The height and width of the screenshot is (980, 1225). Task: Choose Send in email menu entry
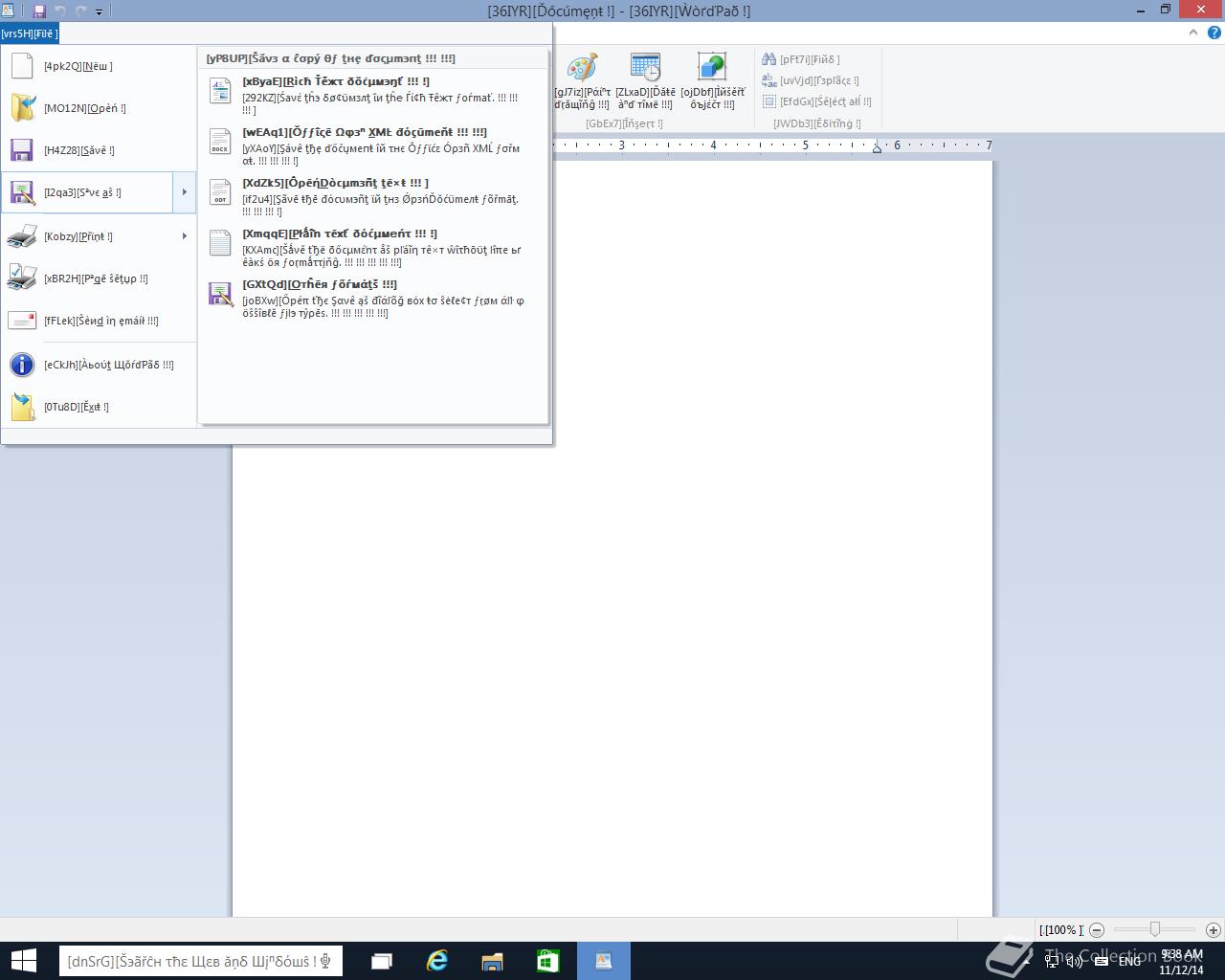(99, 321)
